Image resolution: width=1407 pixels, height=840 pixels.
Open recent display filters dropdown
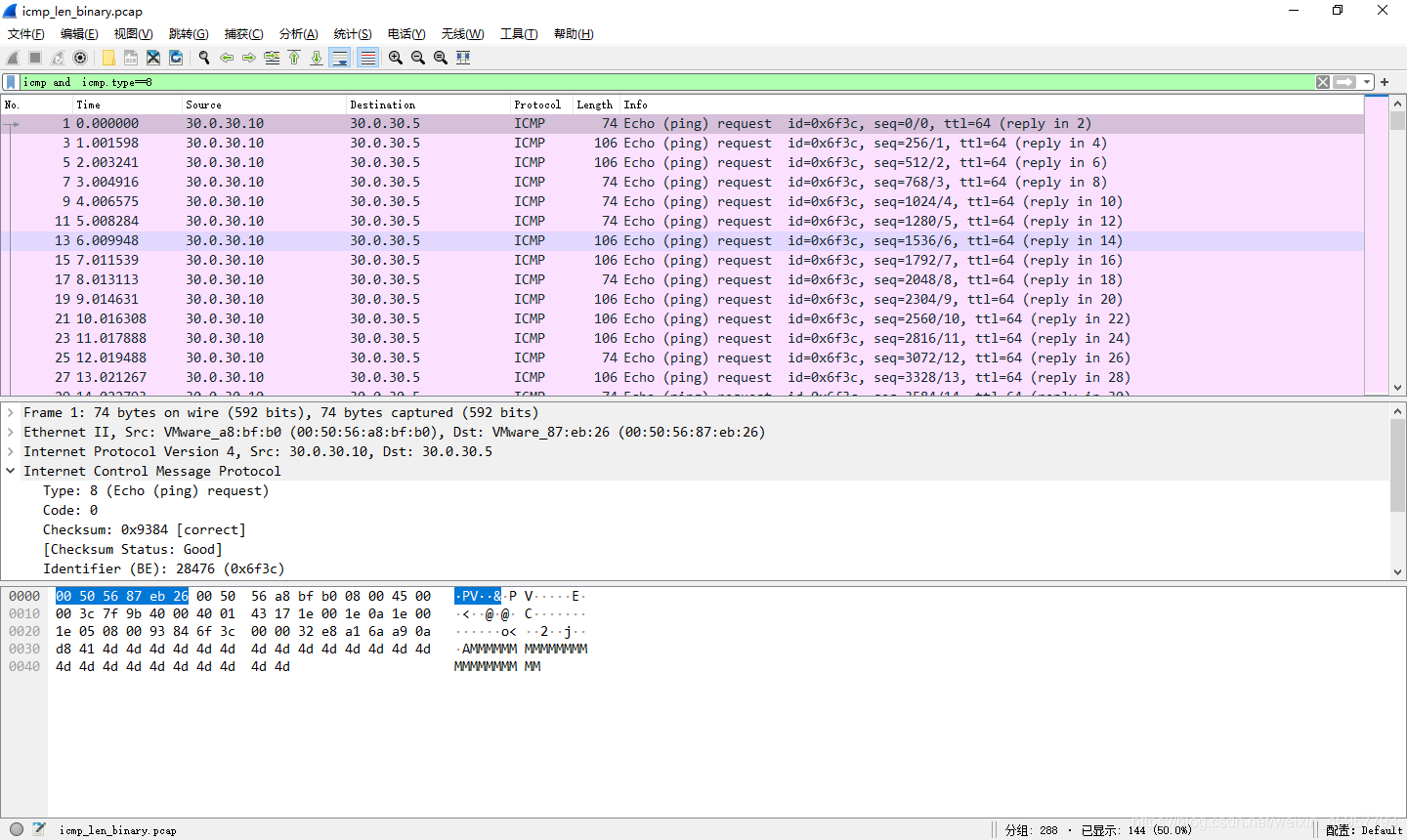pyautogui.click(x=1368, y=82)
